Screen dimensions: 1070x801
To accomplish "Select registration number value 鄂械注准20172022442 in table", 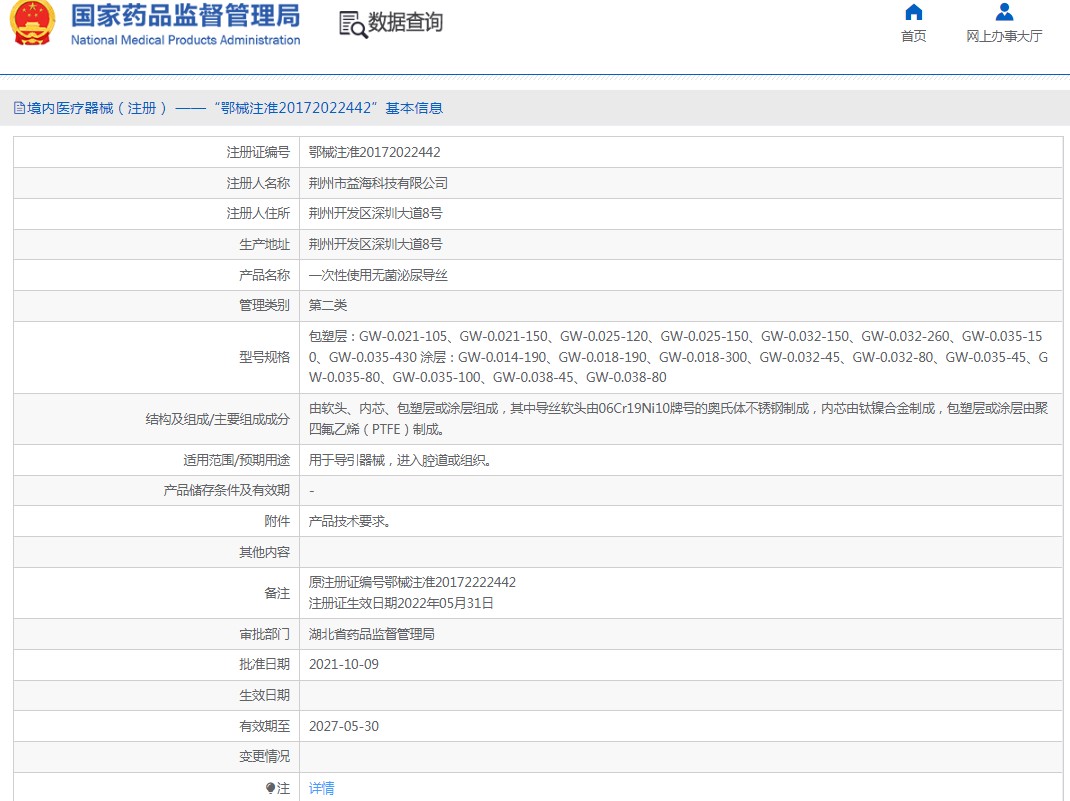I will [x=374, y=153].
